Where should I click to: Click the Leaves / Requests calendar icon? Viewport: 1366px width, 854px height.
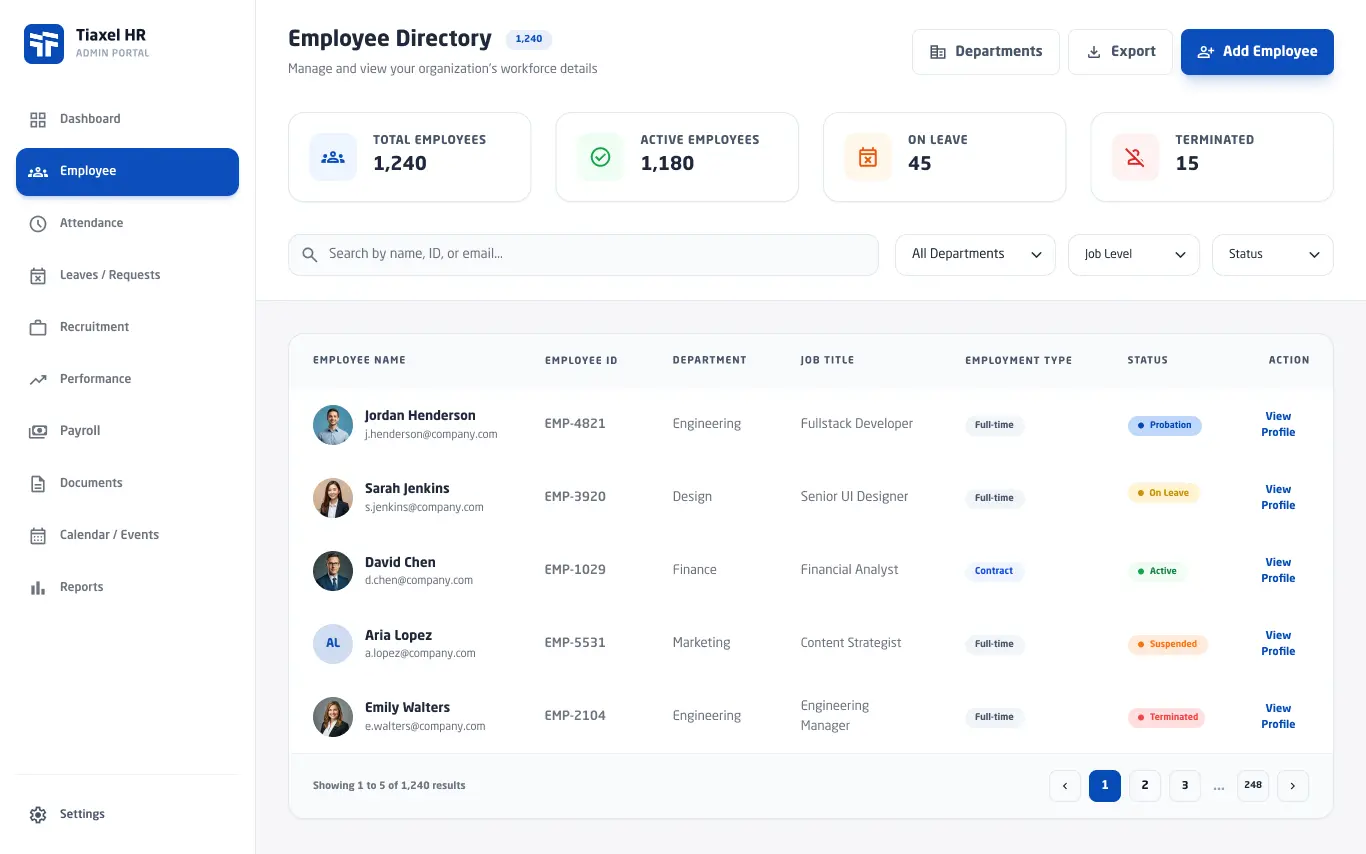[x=38, y=276]
